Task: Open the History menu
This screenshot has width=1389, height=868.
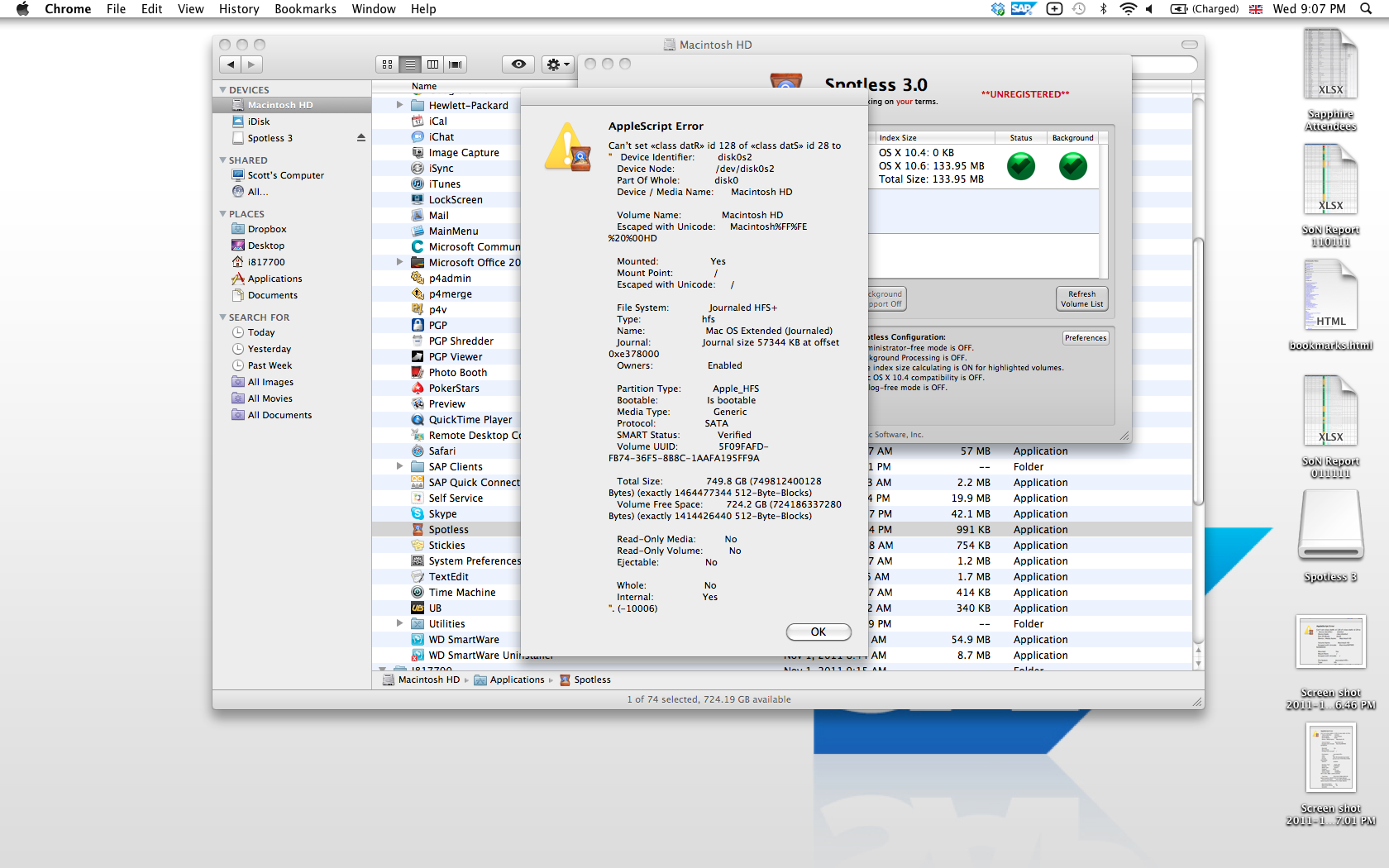Action: 239,9
